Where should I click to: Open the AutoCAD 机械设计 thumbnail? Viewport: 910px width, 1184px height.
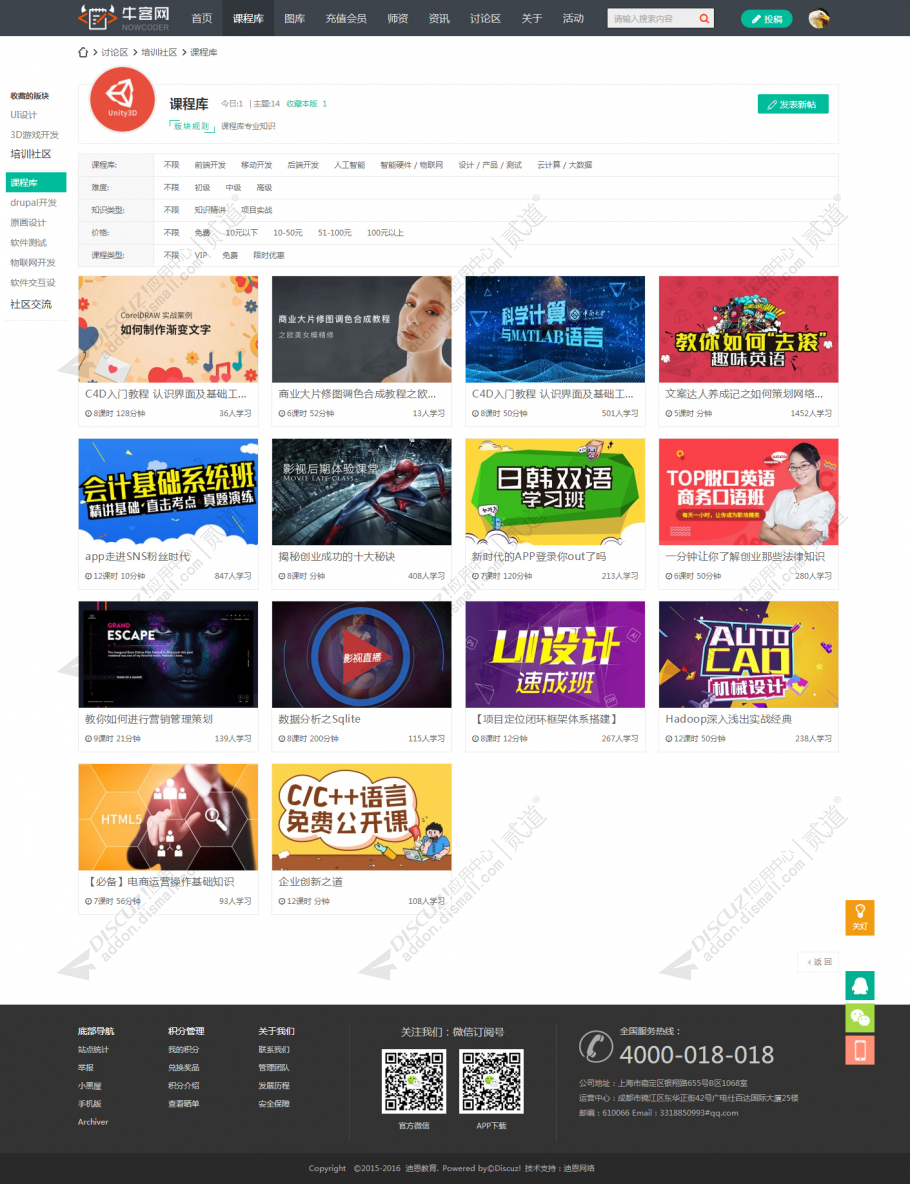(748, 655)
